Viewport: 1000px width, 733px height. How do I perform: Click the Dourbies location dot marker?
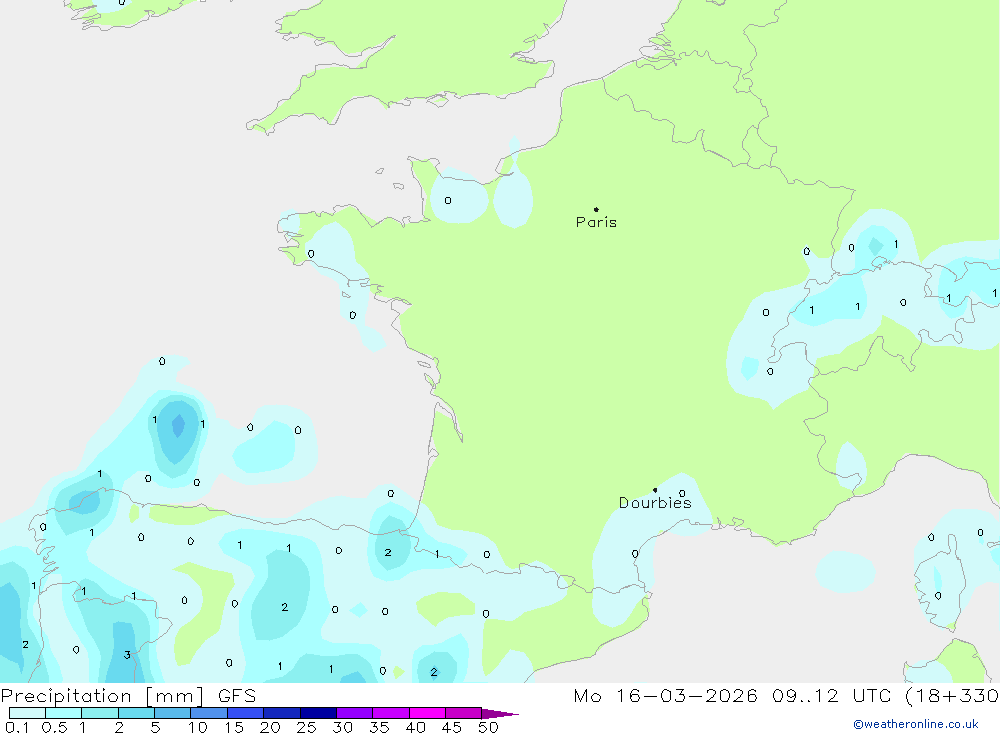coord(655,490)
